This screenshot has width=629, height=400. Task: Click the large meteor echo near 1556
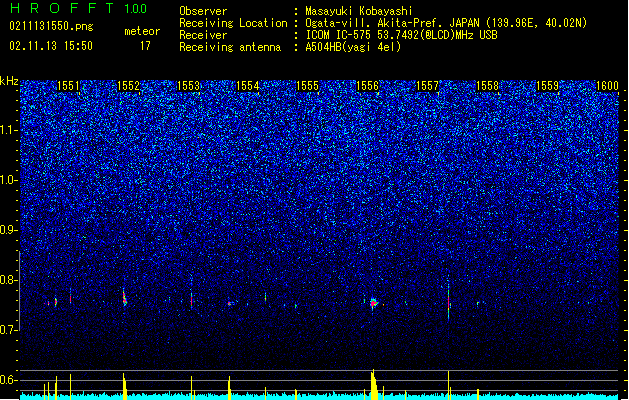coord(373,303)
